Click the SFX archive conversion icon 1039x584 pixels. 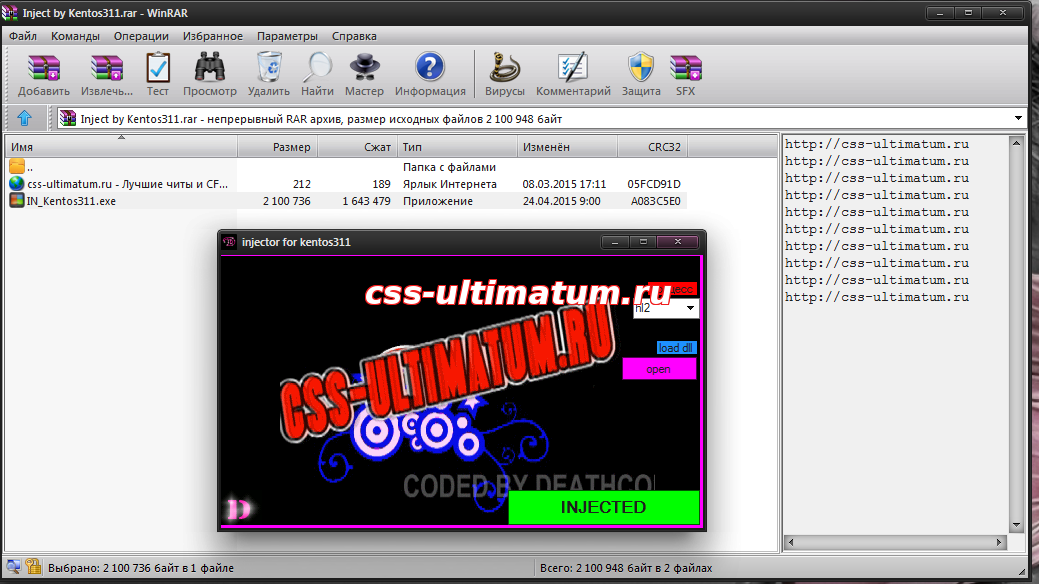pyautogui.click(x=686, y=68)
